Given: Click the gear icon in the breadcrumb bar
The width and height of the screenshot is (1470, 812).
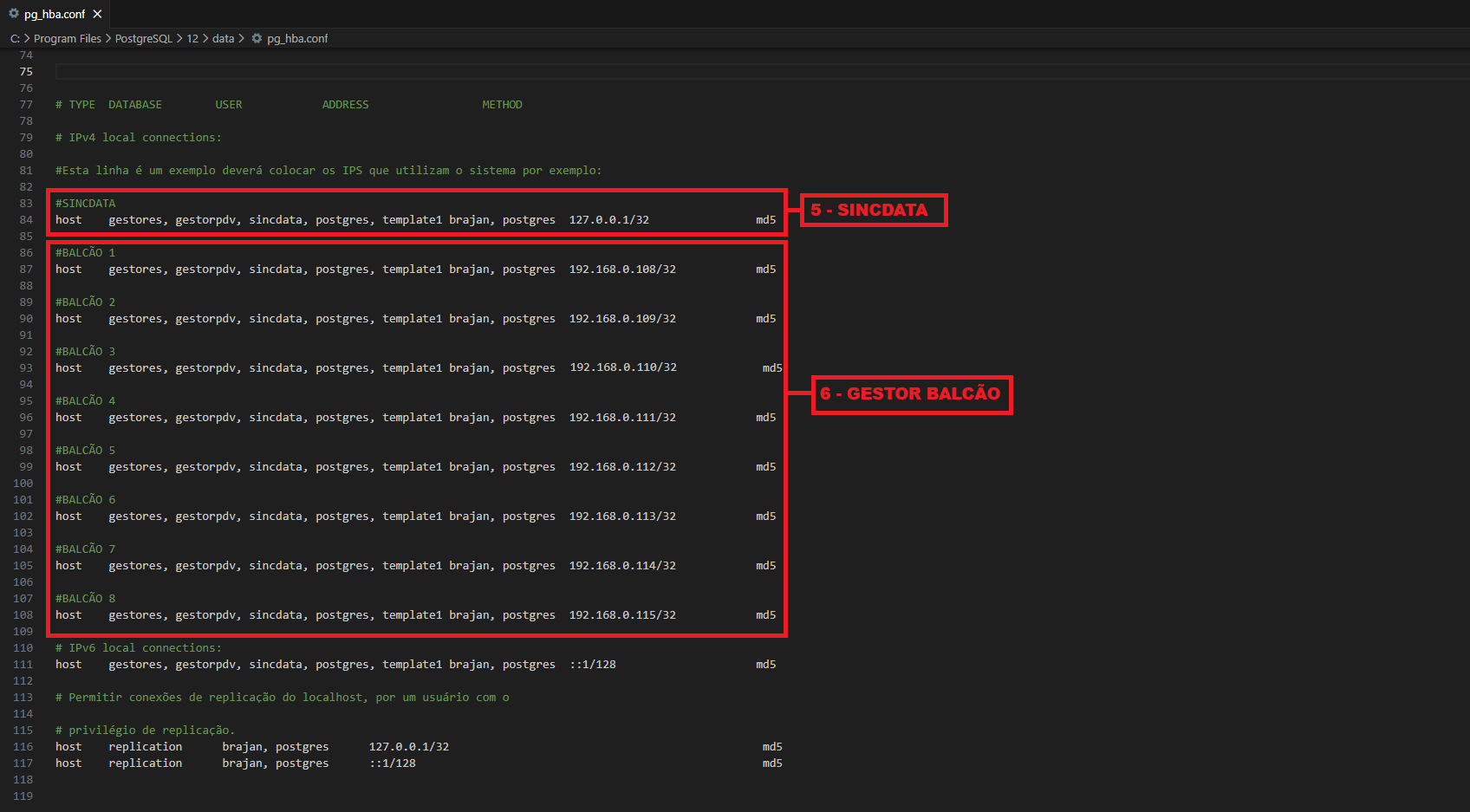Looking at the screenshot, I should click(257, 39).
